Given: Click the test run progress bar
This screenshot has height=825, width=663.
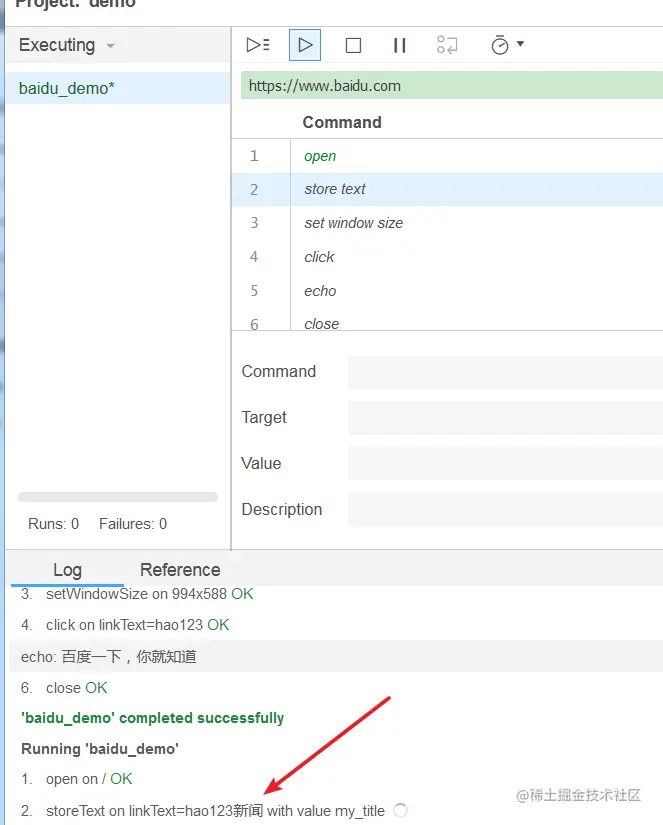Looking at the screenshot, I should [x=118, y=497].
